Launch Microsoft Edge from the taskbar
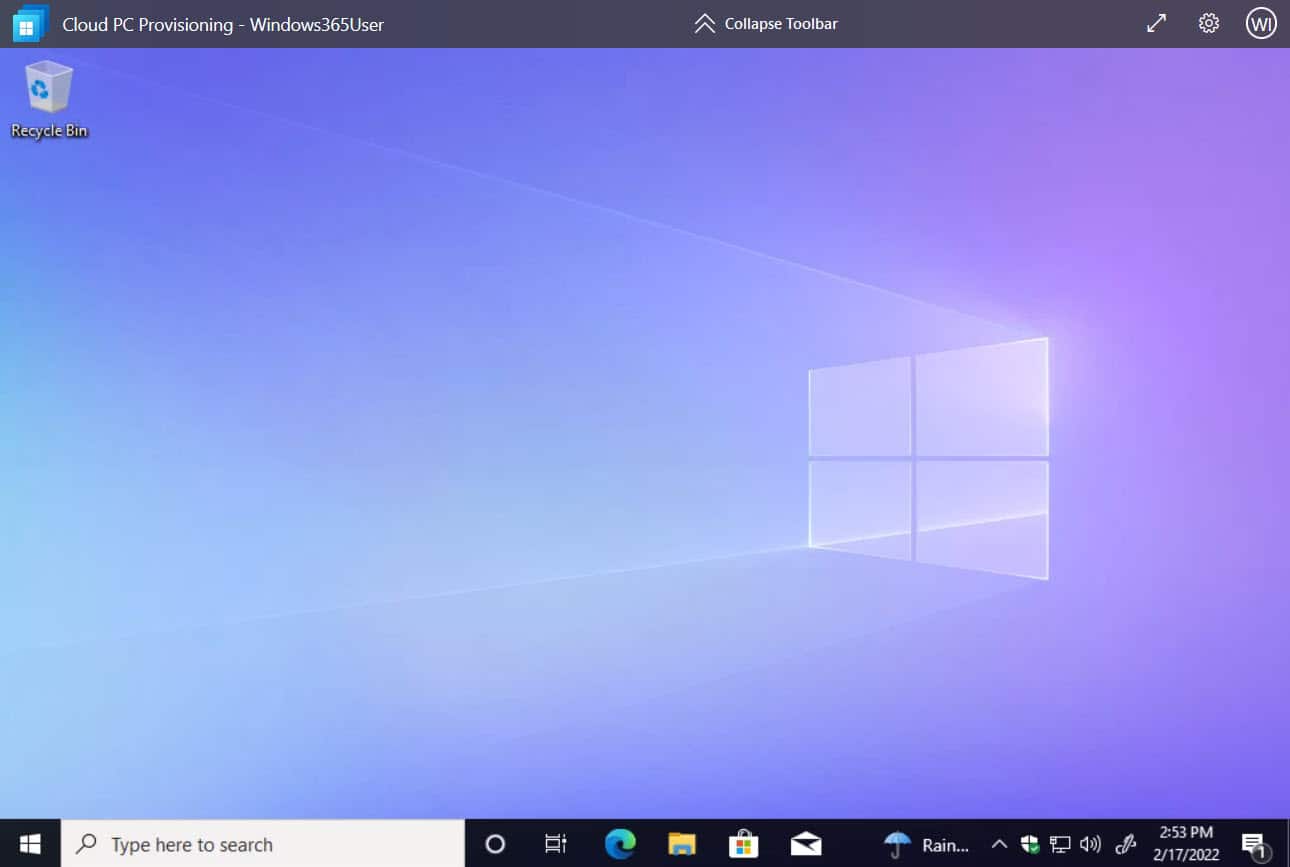The width and height of the screenshot is (1290, 867). coord(620,844)
